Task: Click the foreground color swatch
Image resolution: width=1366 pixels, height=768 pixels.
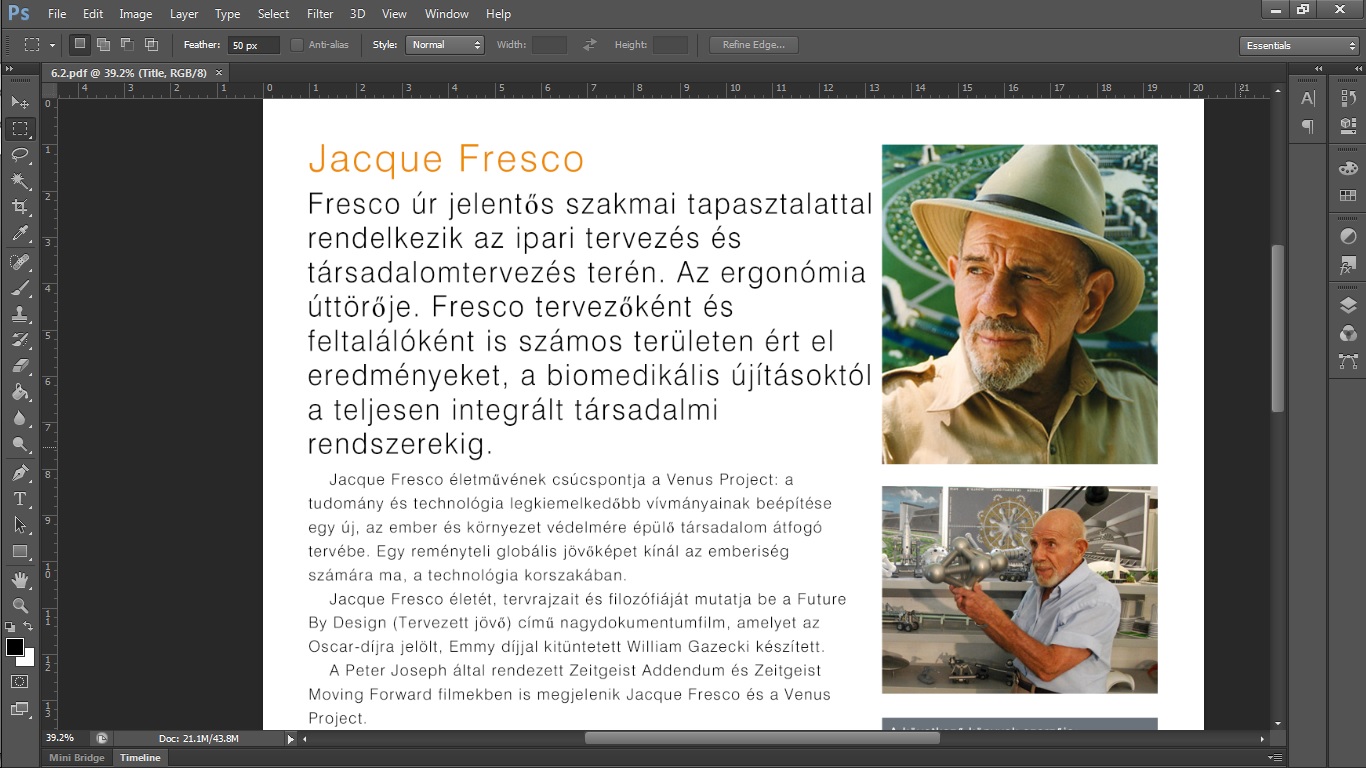Action: (15, 647)
